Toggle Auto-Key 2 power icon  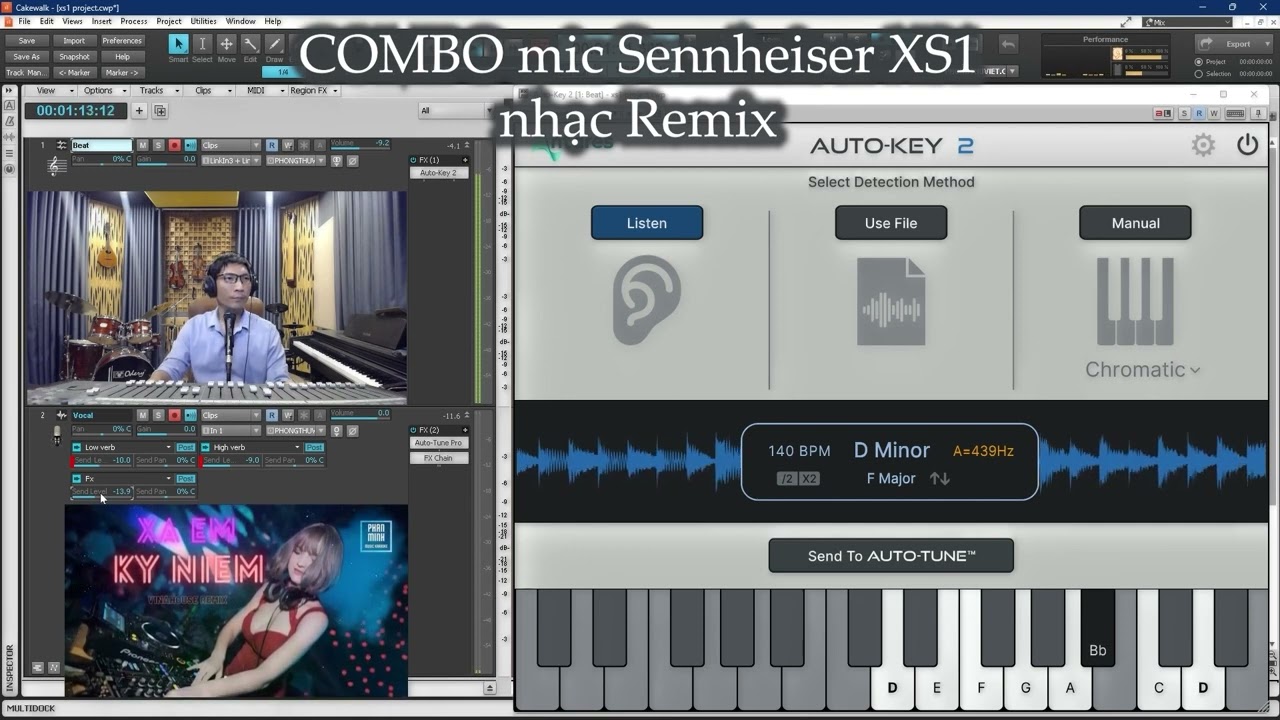click(x=1247, y=145)
